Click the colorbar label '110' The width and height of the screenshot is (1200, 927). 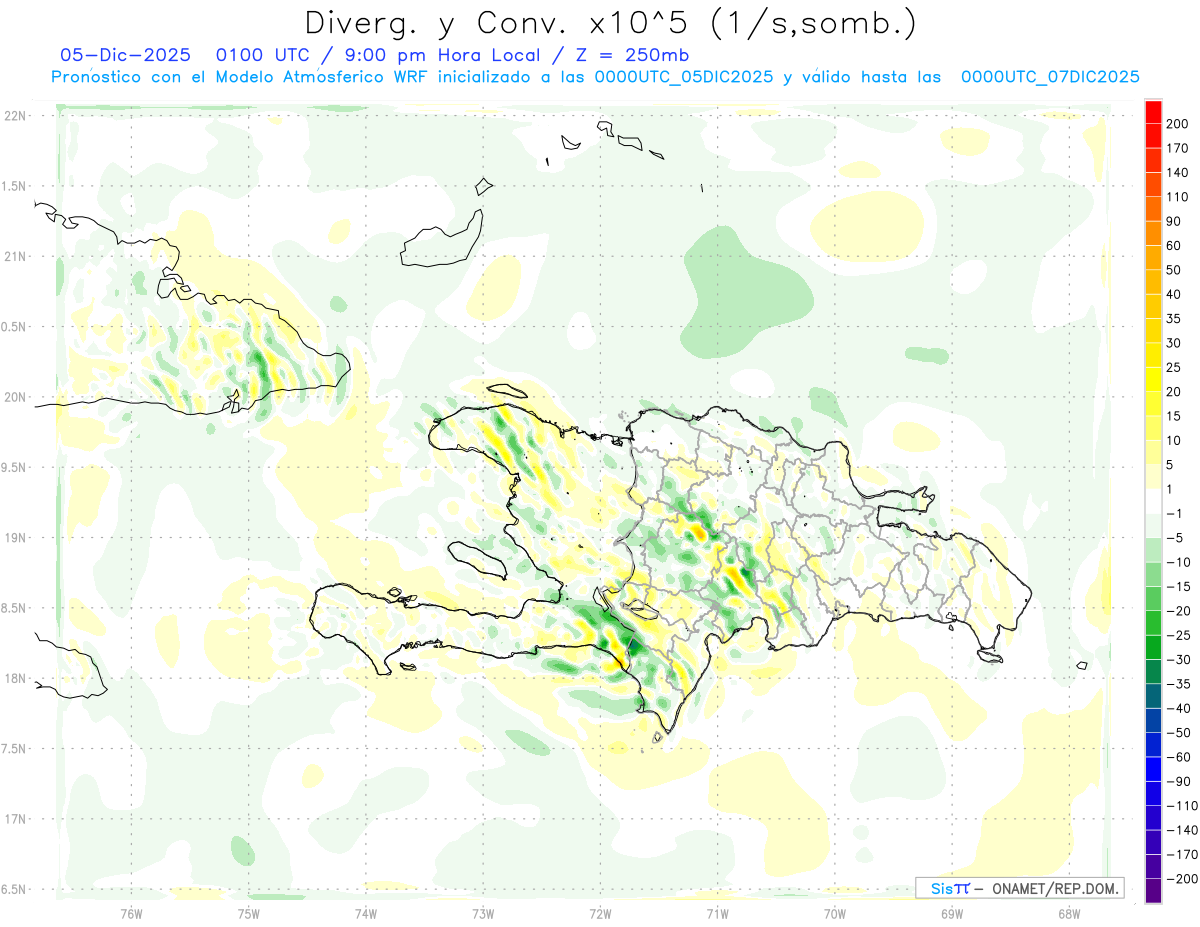coord(1177,197)
